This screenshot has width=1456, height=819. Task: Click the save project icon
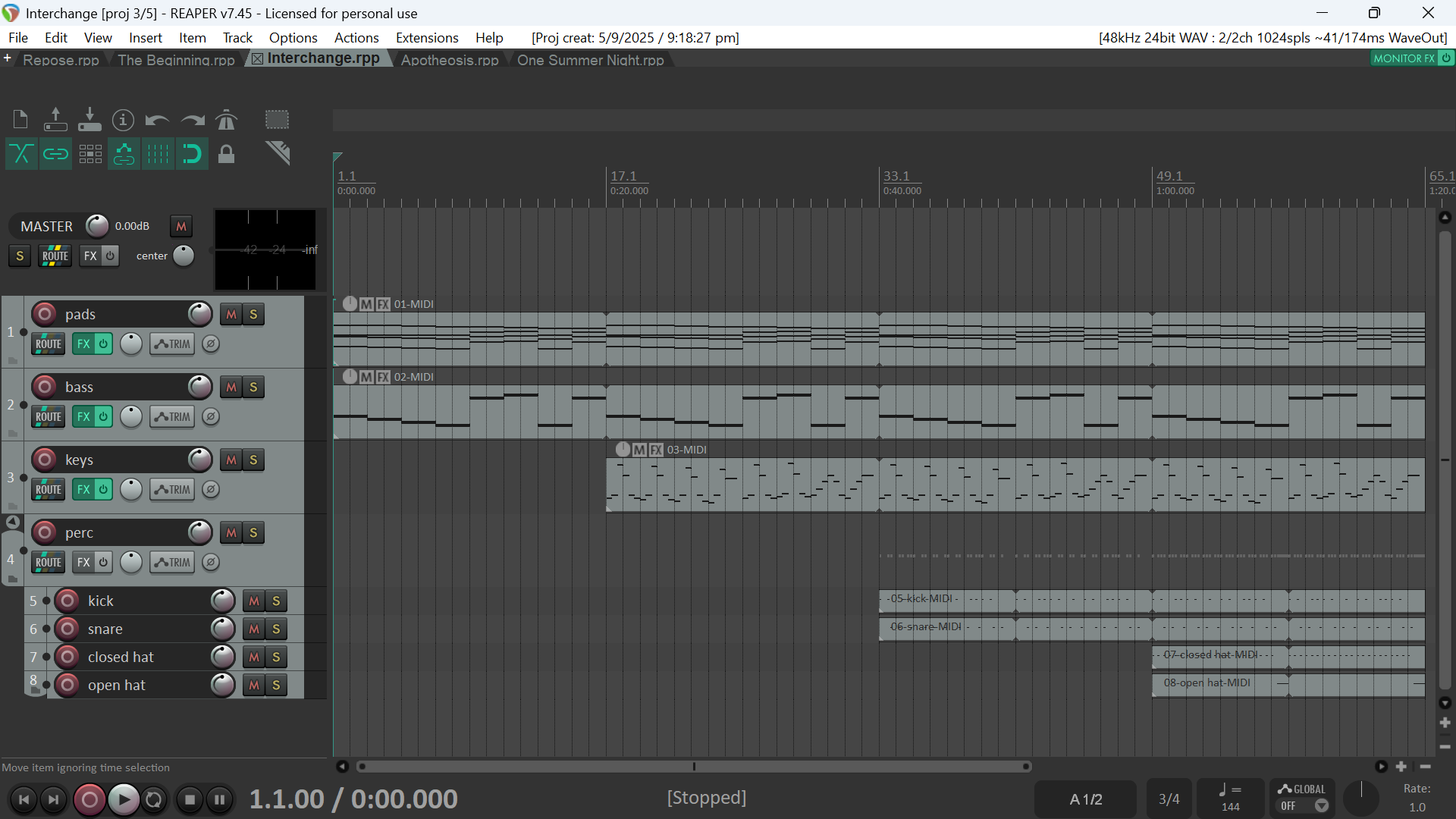(x=89, y=120)
